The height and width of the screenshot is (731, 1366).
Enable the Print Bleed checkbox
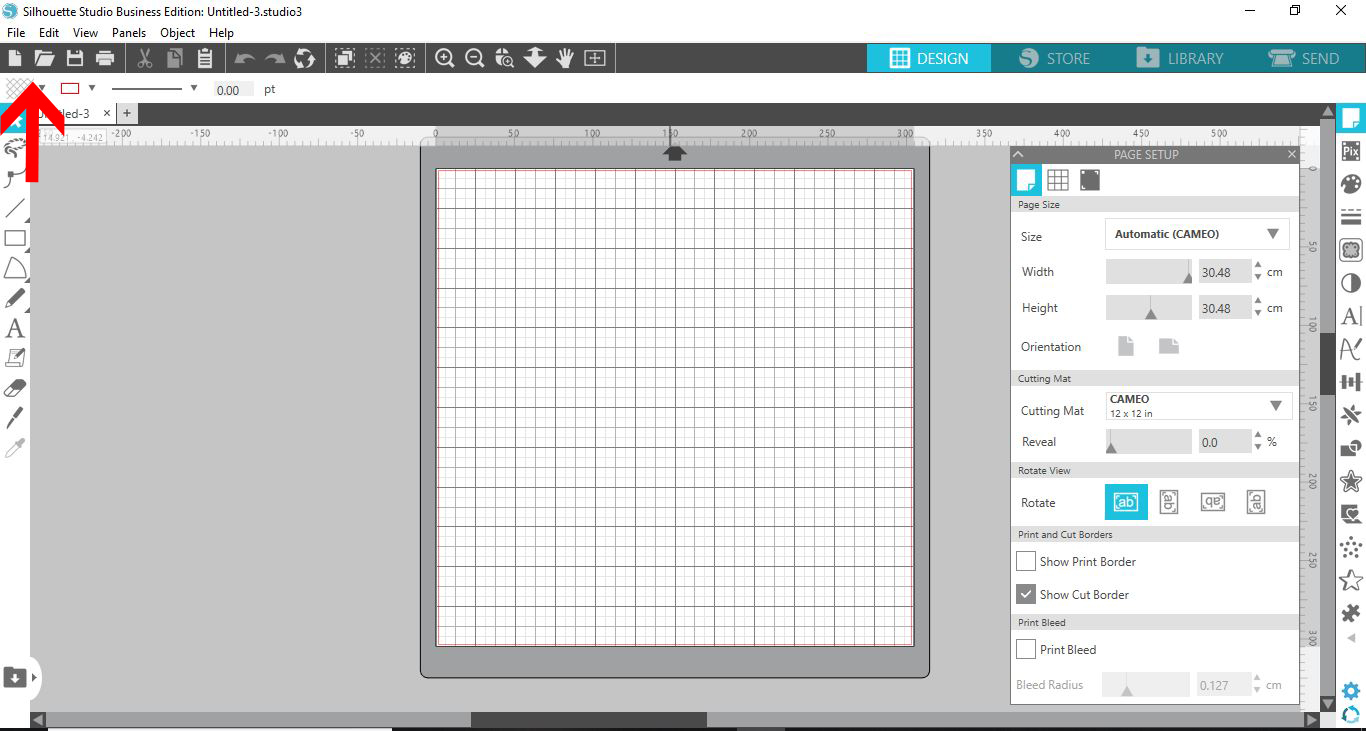click(x=1026, y=649)
